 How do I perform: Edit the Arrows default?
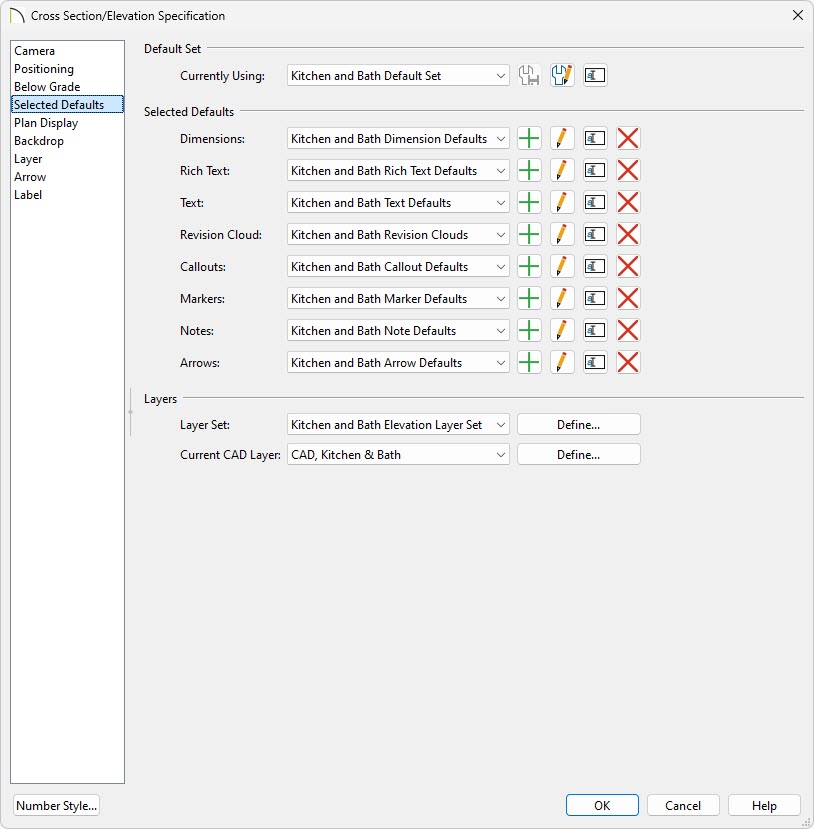[x=562, y=363]
